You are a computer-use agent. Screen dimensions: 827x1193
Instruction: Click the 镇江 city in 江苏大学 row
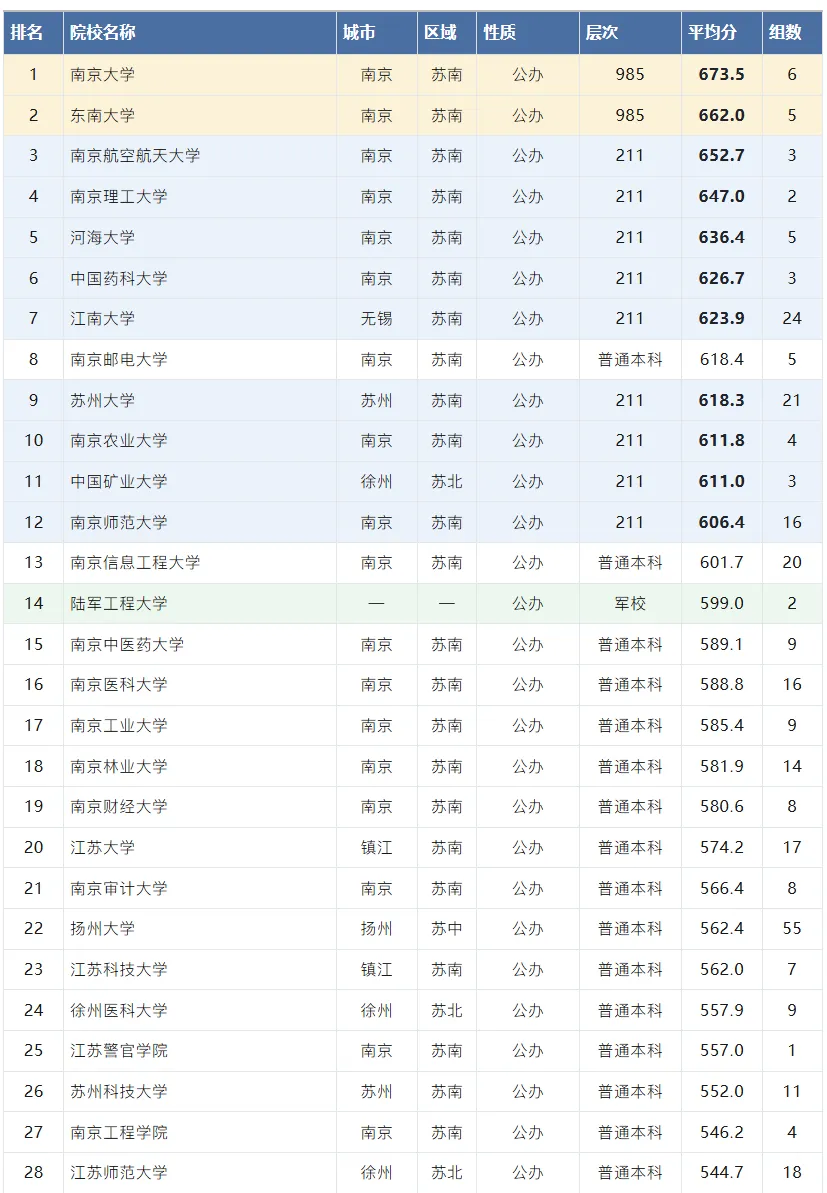pos(377,848)
